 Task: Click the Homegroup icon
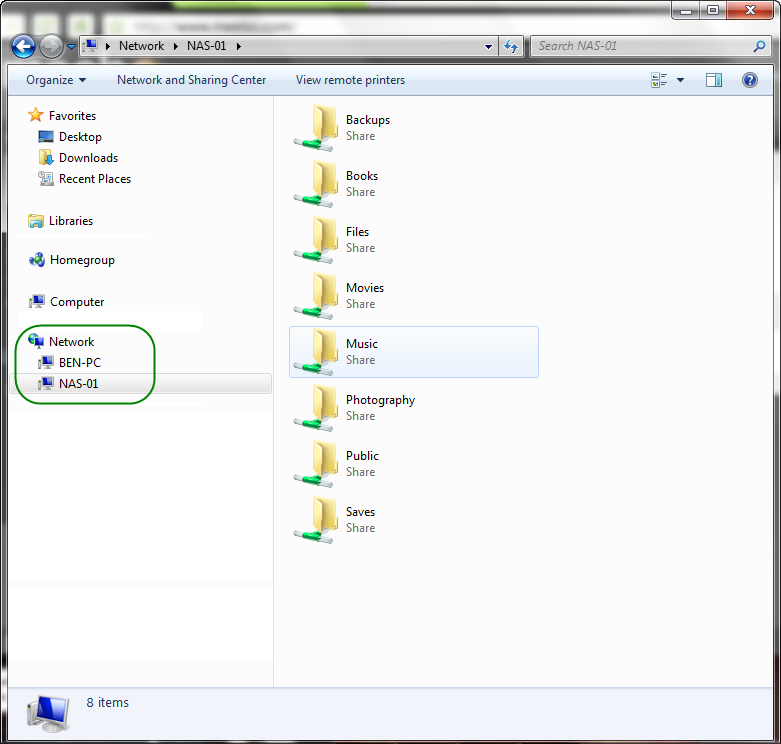[x=37, y=259]
